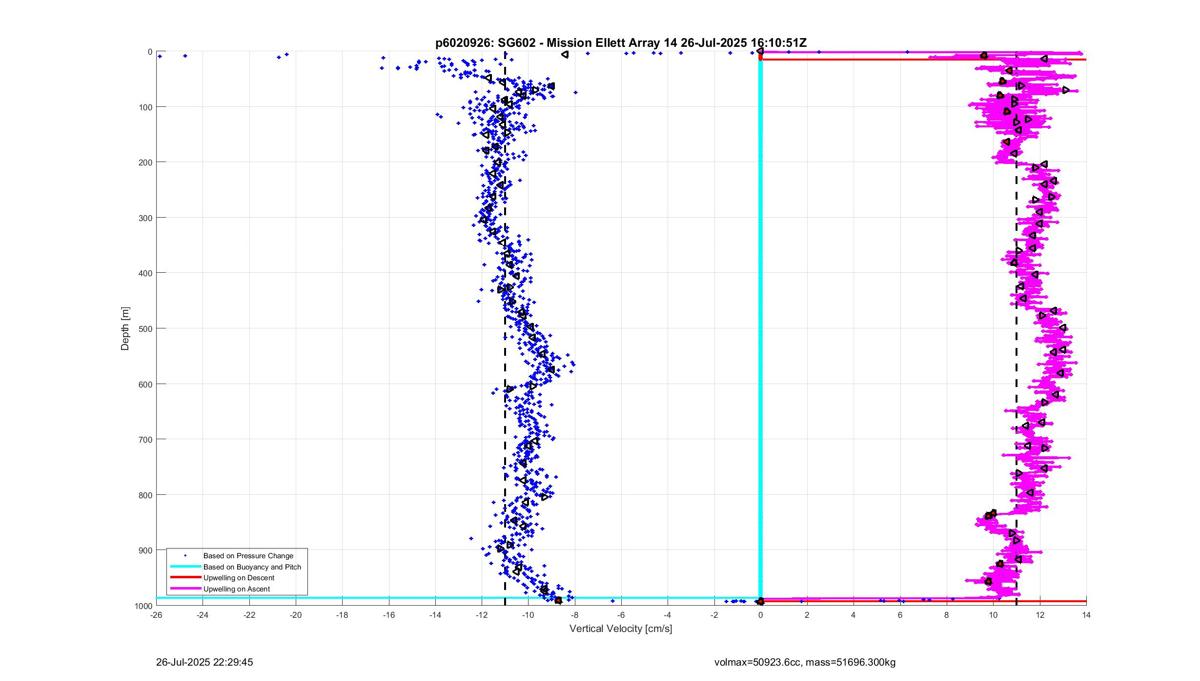Click legend entry 'Upwelling on Descent'

point(238,578)
